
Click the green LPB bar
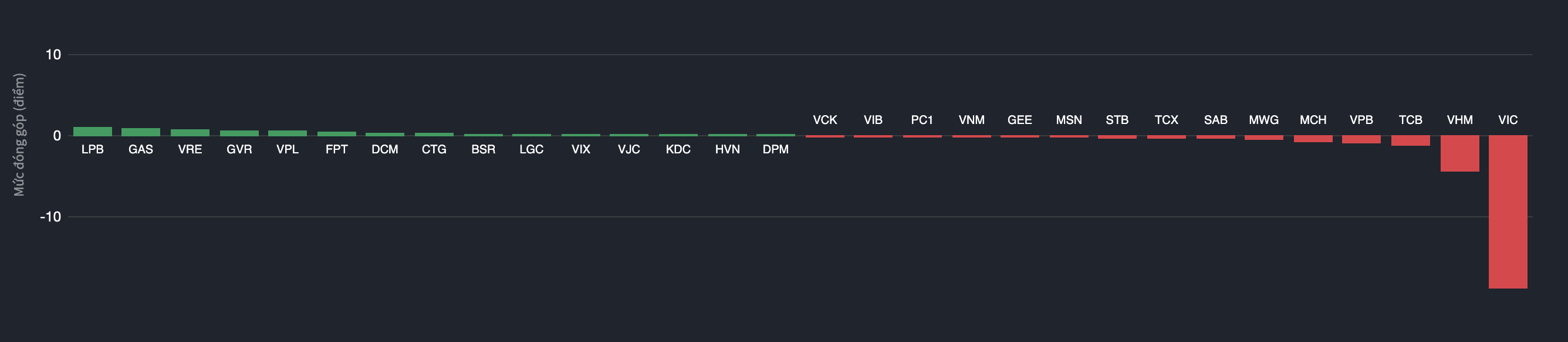93,131
